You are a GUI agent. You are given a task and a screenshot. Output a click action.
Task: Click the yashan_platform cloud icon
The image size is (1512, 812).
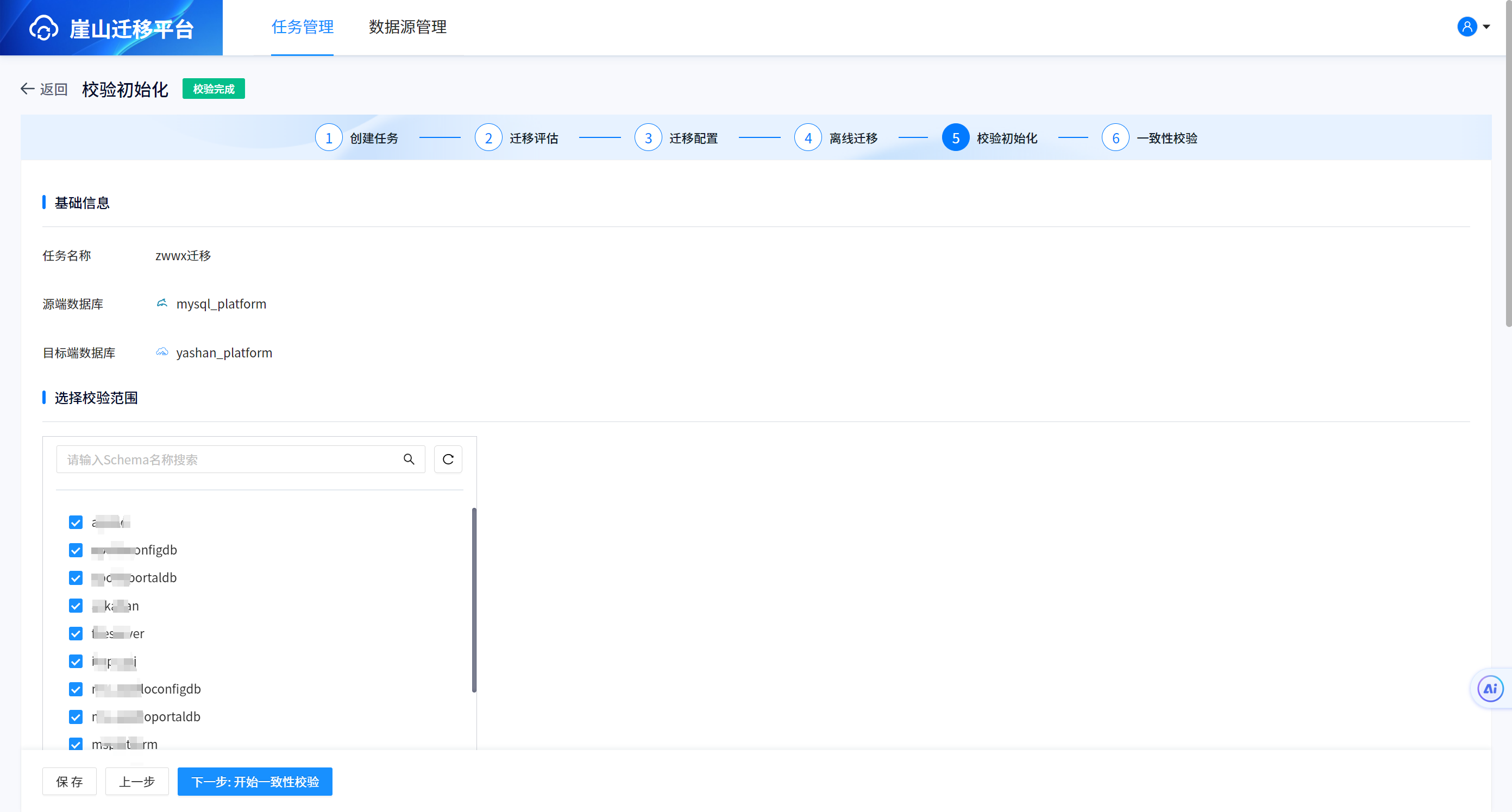[x=162, y=352]
